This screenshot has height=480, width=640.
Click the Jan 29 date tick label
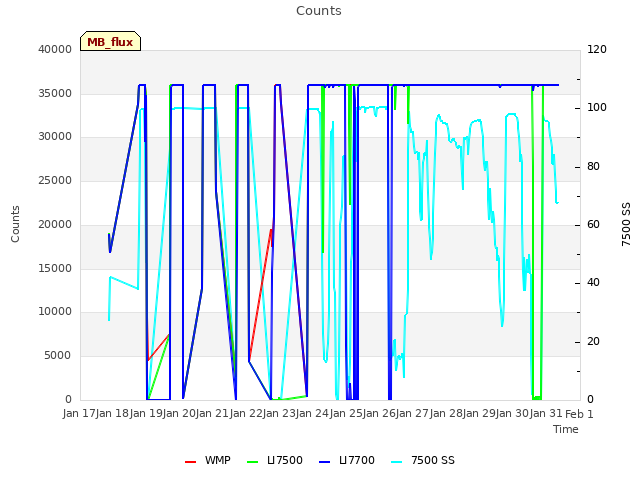[479, 414]
